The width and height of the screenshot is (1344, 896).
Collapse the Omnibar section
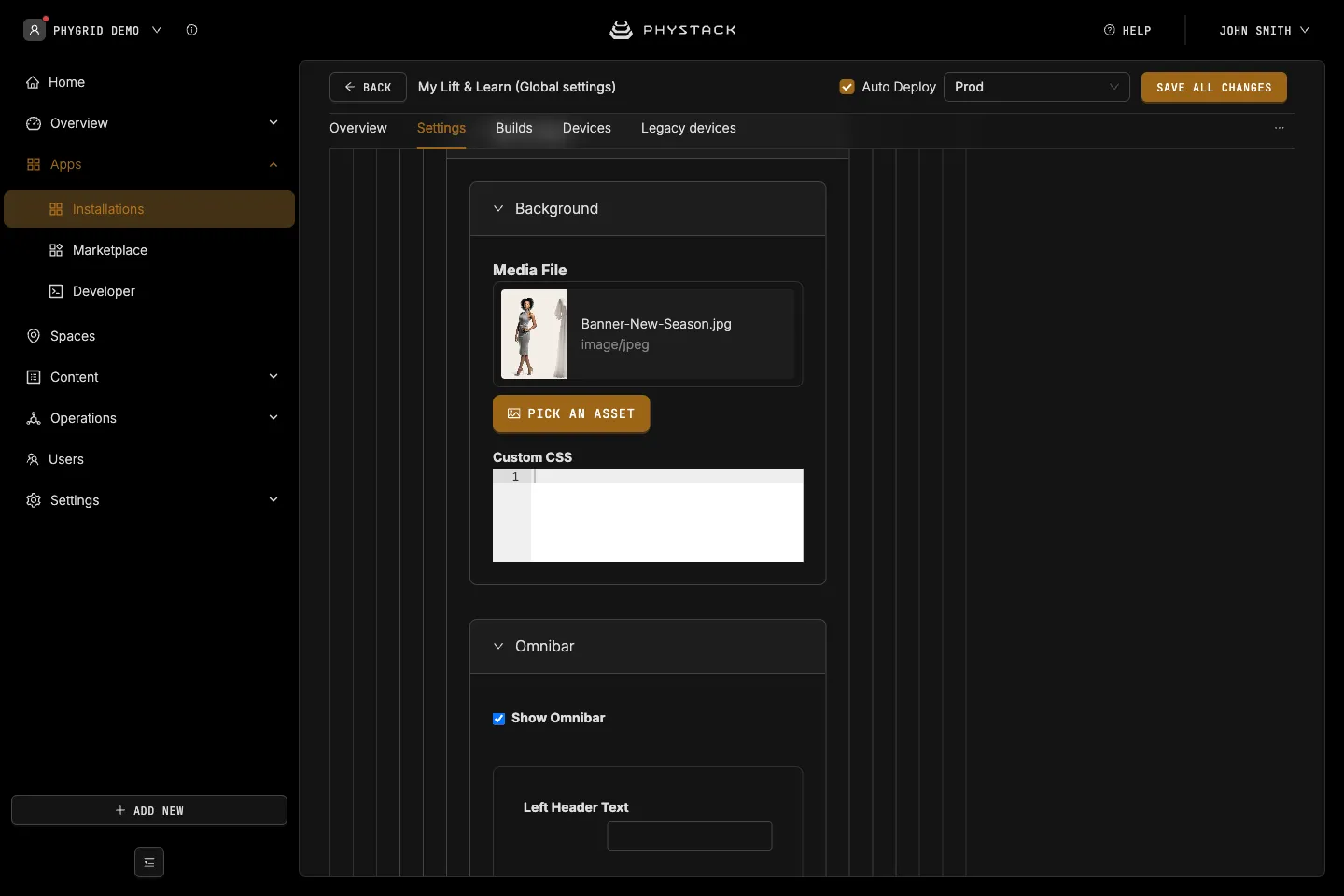tap(498, 646)
